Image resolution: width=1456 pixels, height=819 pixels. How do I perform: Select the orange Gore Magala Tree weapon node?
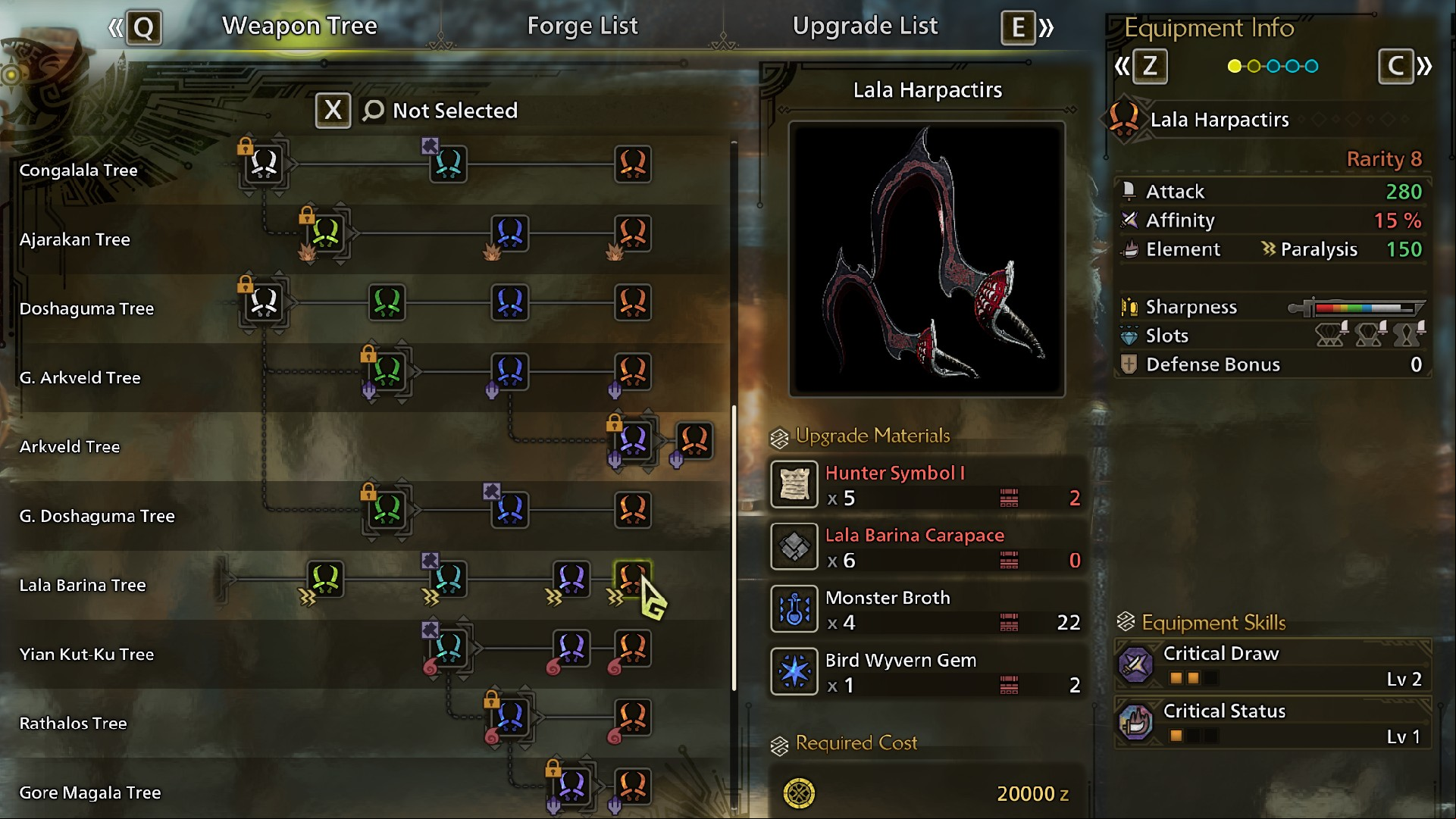click(633, 786)
